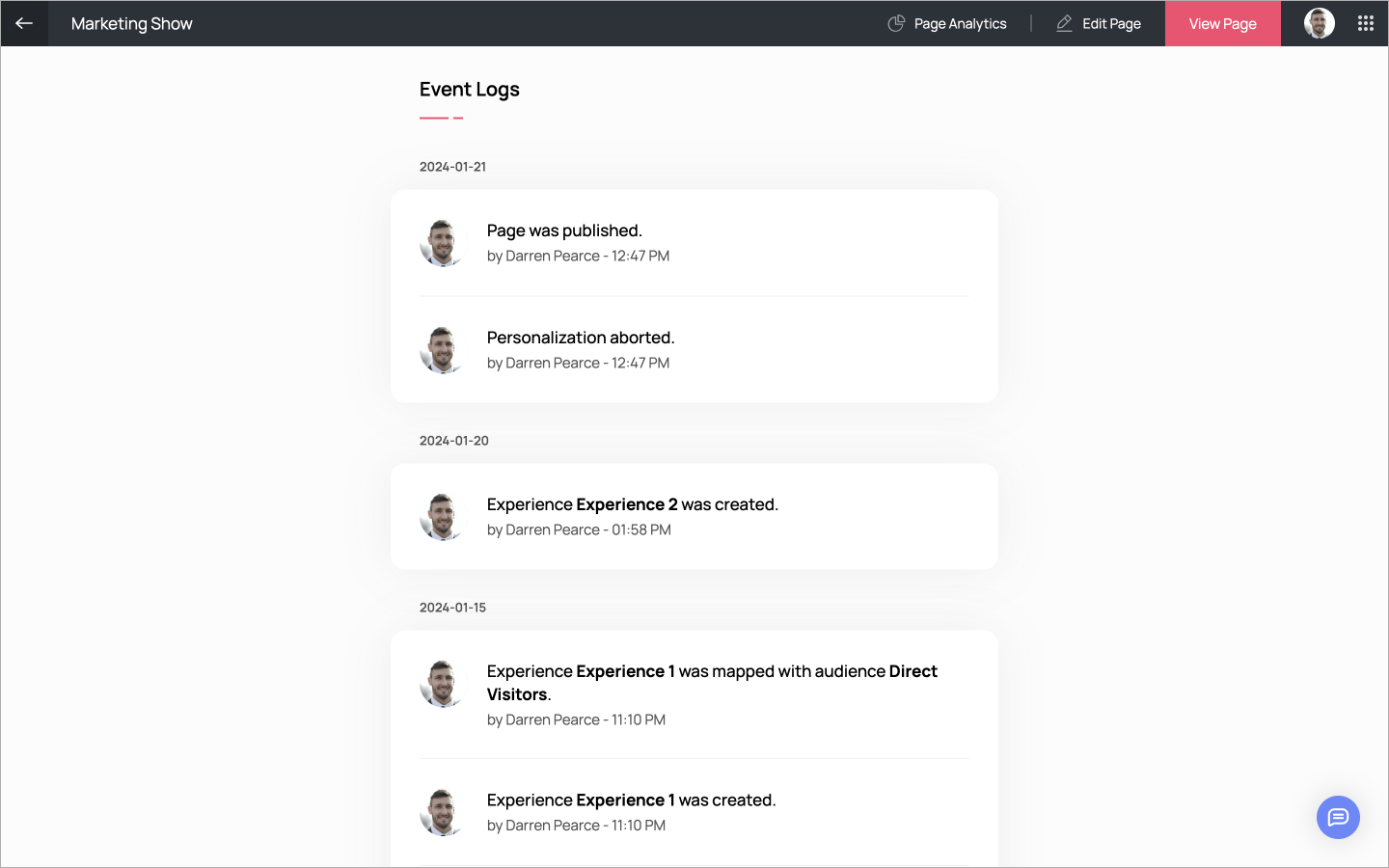Select the 'Experience 1 was created' log entry
The image size is (1389, 868).
coord(694,812)
